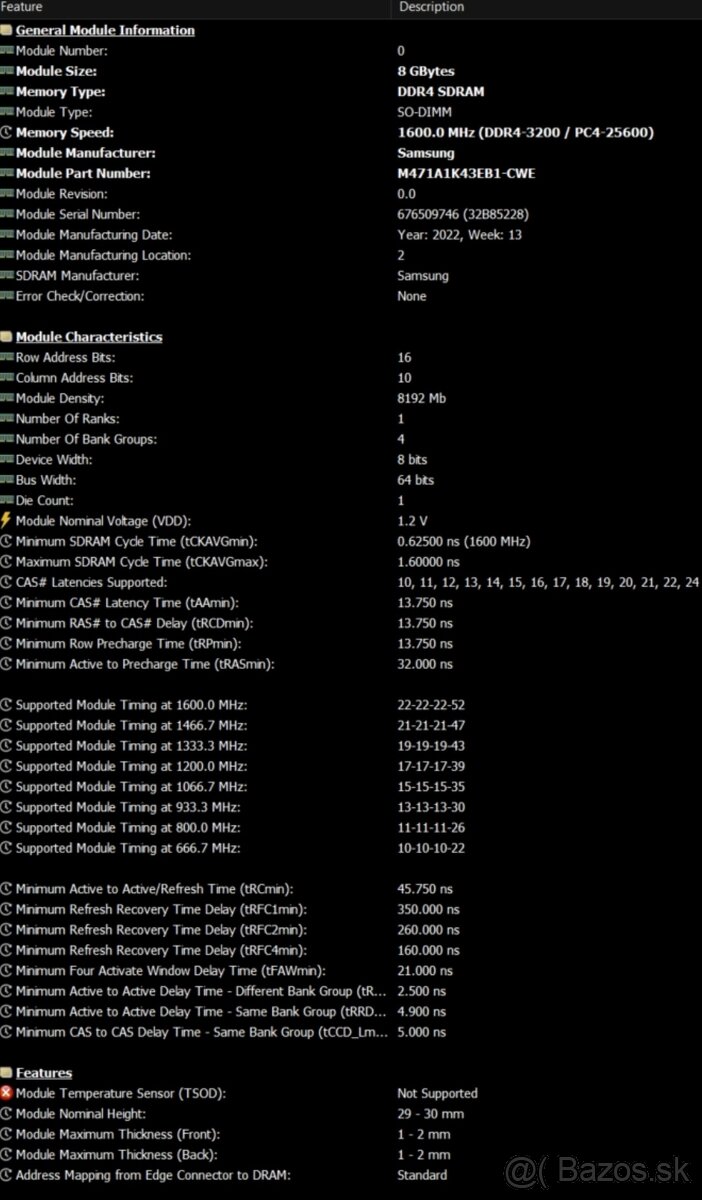
Task: Click chip icon next to Bus Width
Action: click(7, 480)
